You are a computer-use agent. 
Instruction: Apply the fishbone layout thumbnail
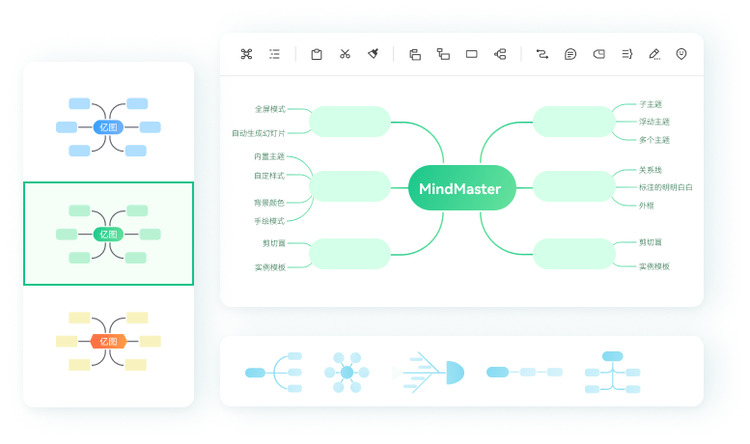[x=428, y=372]
